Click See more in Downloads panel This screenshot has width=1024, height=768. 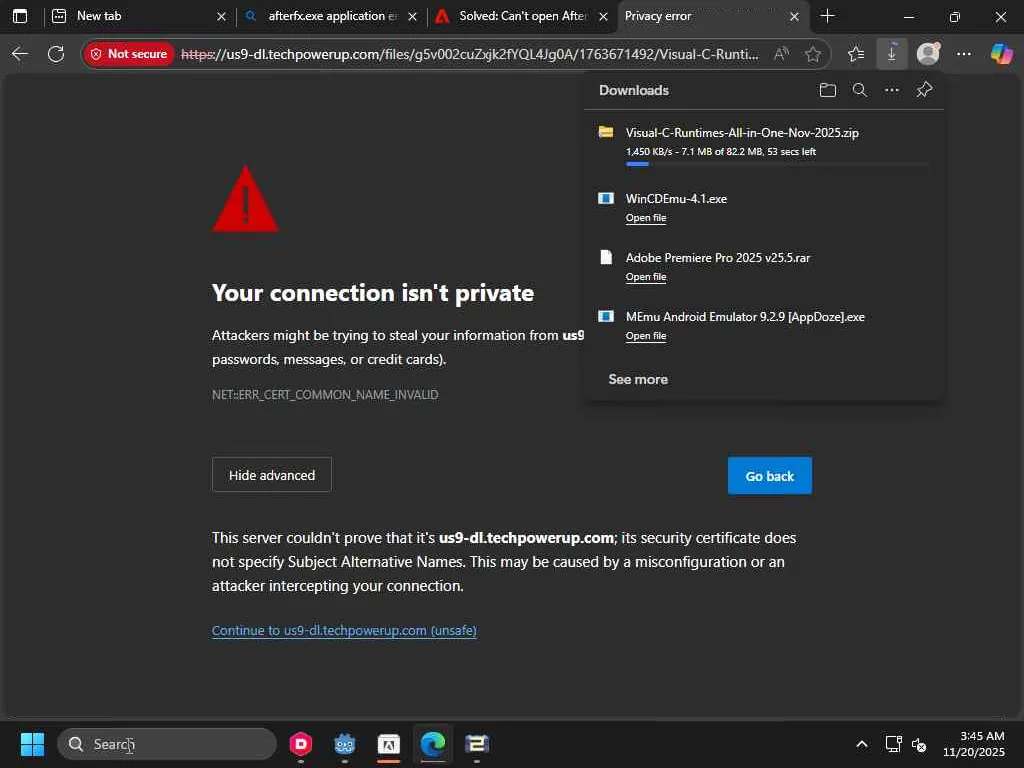point(637,379)
